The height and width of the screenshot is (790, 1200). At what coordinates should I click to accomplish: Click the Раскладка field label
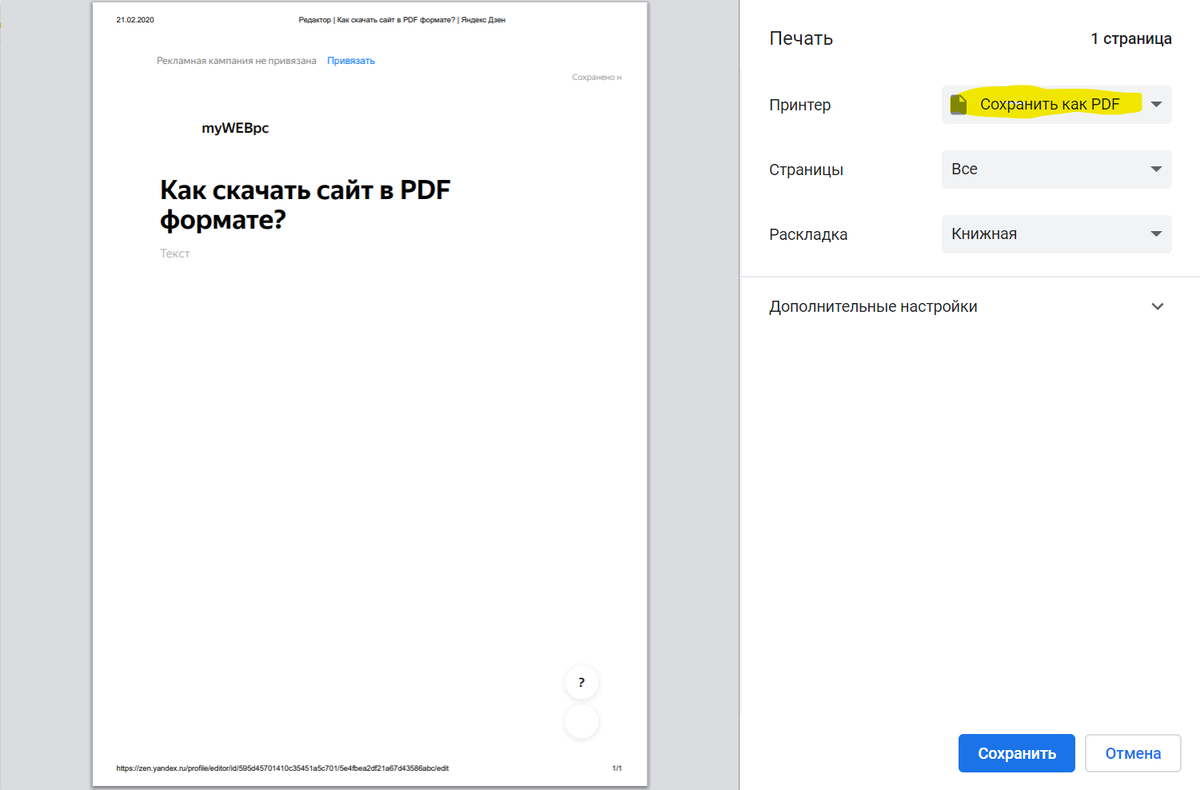point(808,235)
